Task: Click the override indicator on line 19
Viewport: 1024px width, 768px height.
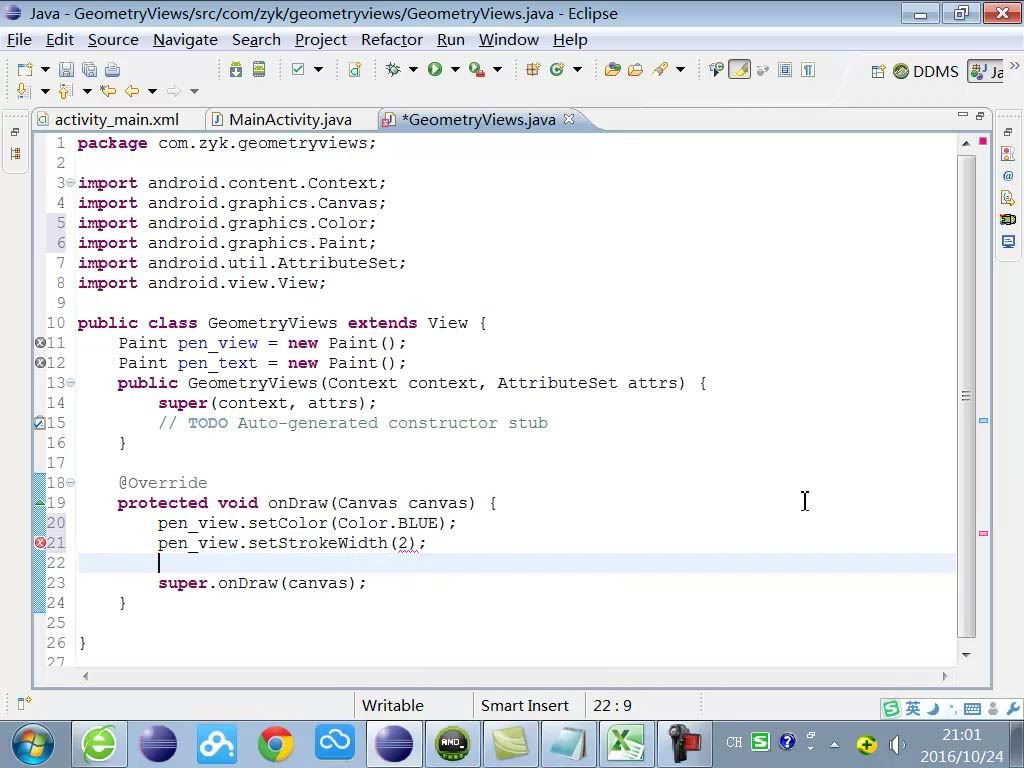Action: click(39, 503)
